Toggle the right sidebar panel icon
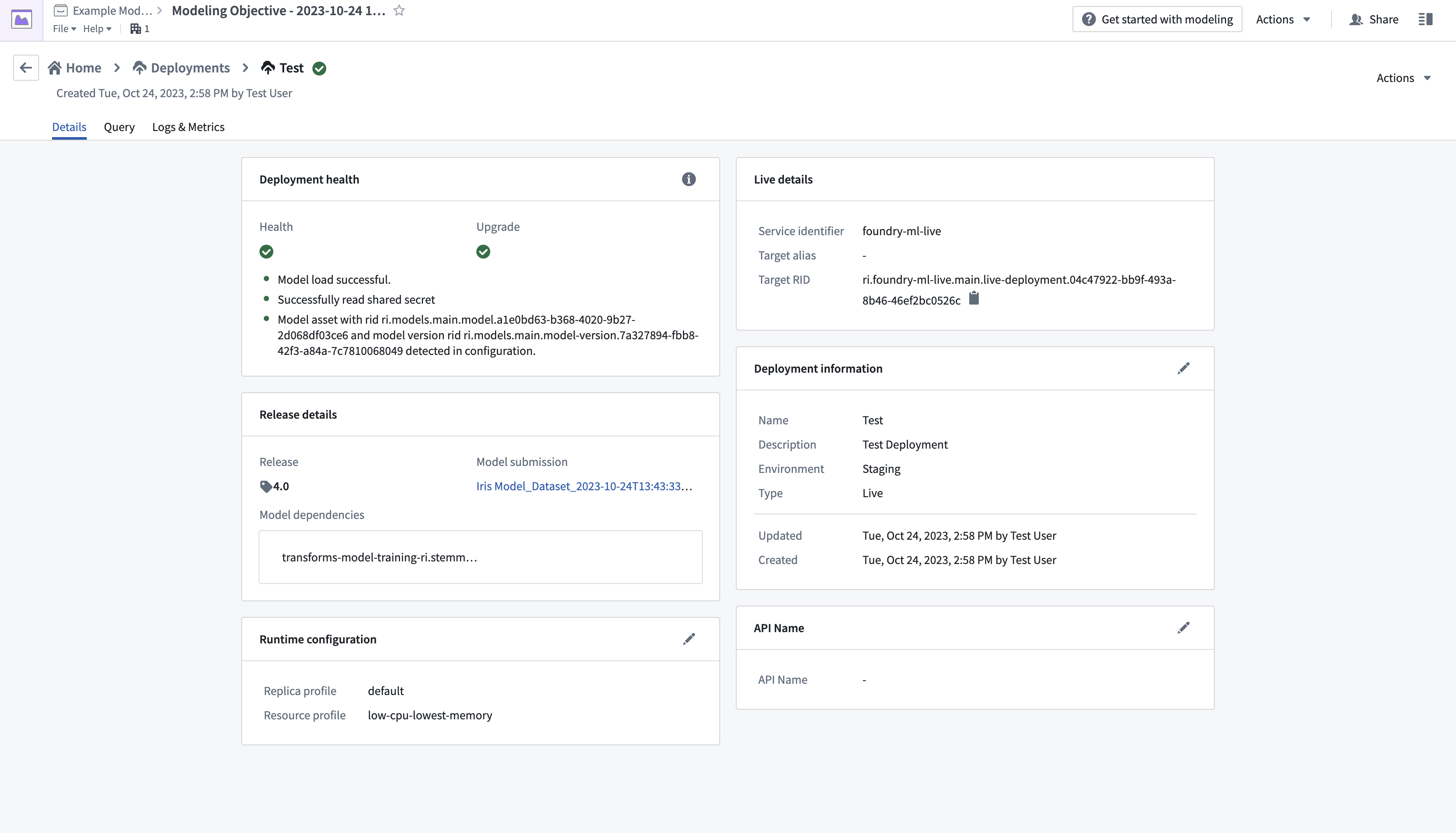The height and width of the screenshot is (833, 1456). 1425,20
